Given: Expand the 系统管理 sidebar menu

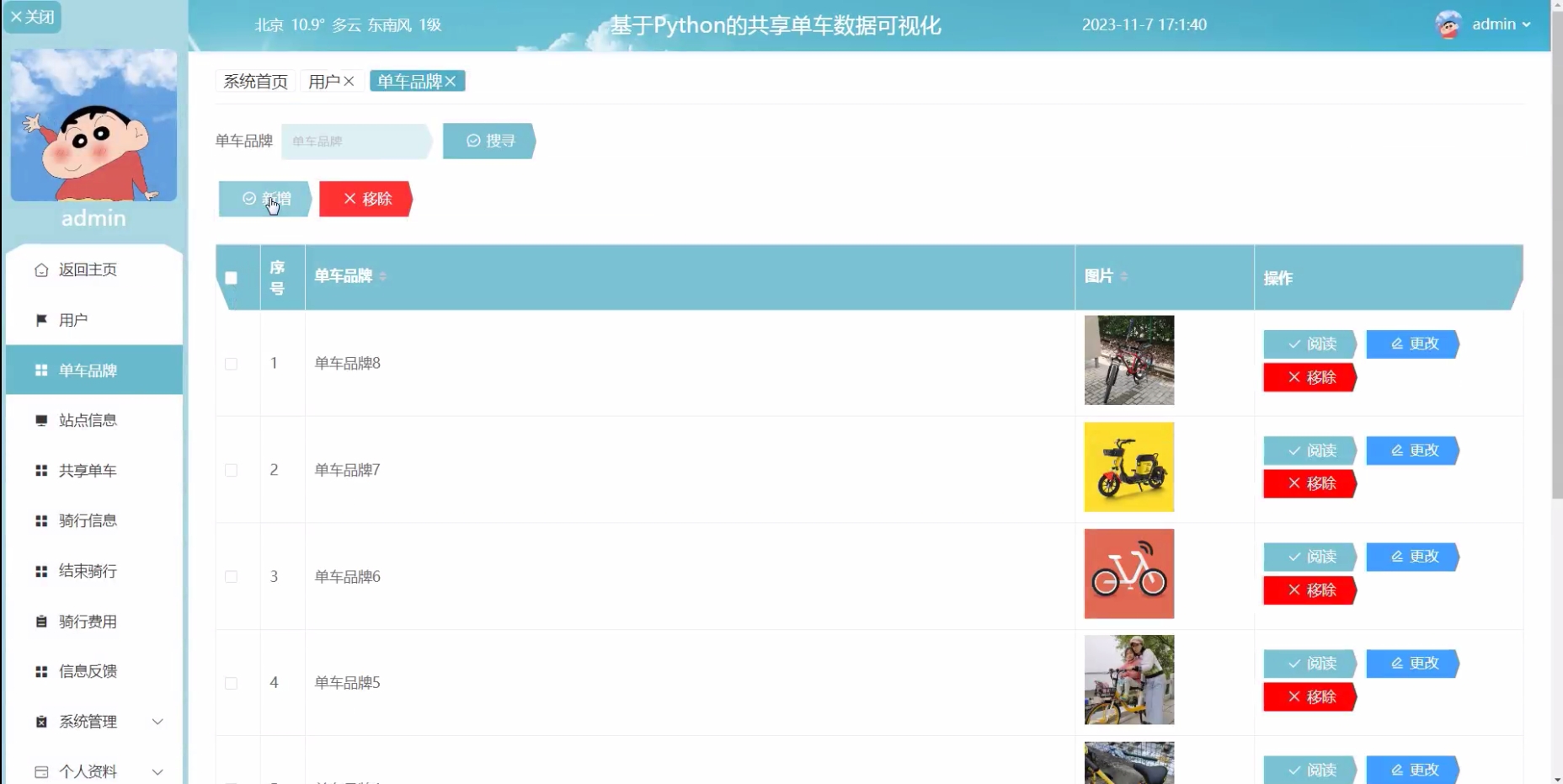Looking at the screenshot, I should click(x=157, y=722).
